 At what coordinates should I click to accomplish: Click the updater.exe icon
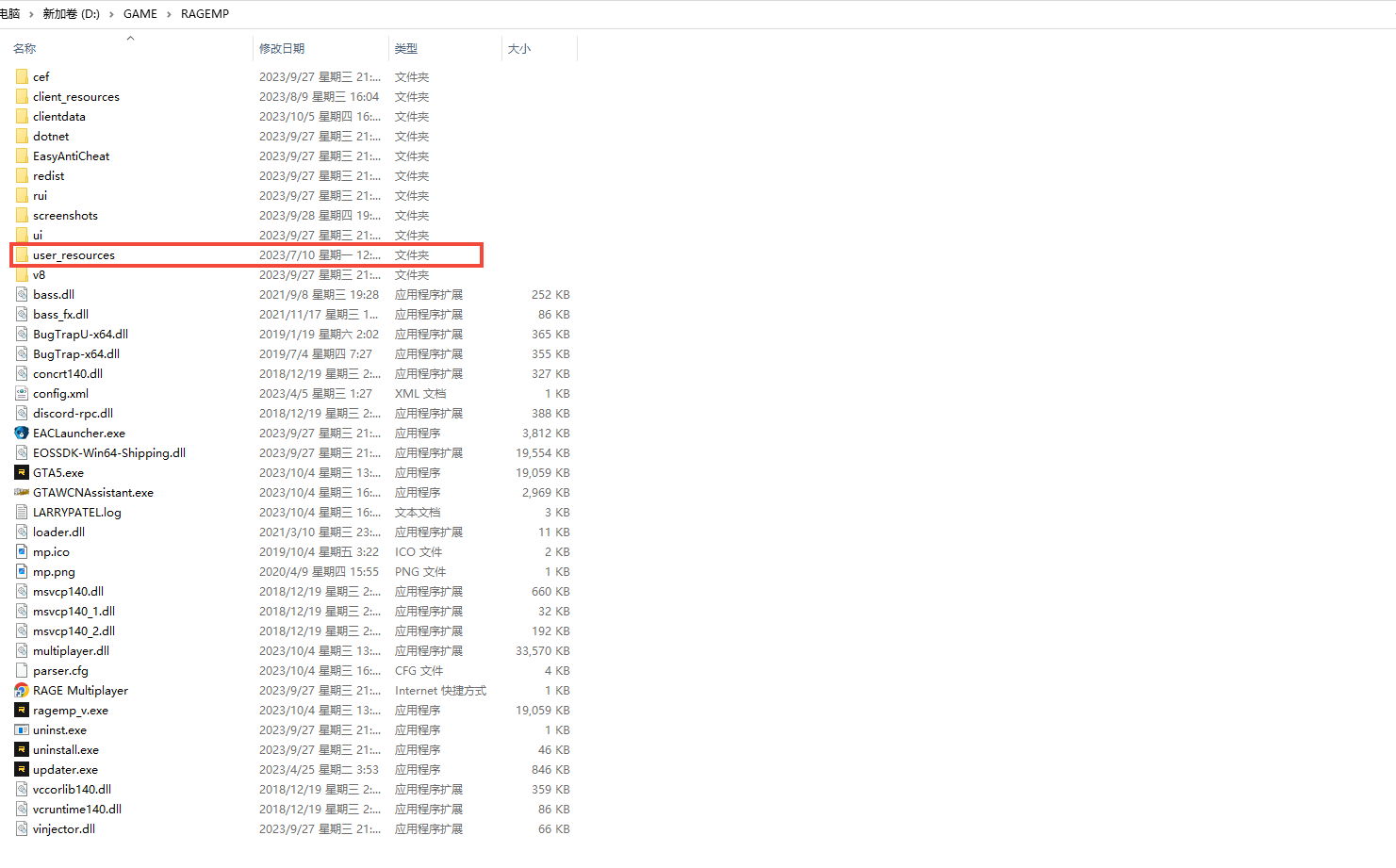coord(22,769)
